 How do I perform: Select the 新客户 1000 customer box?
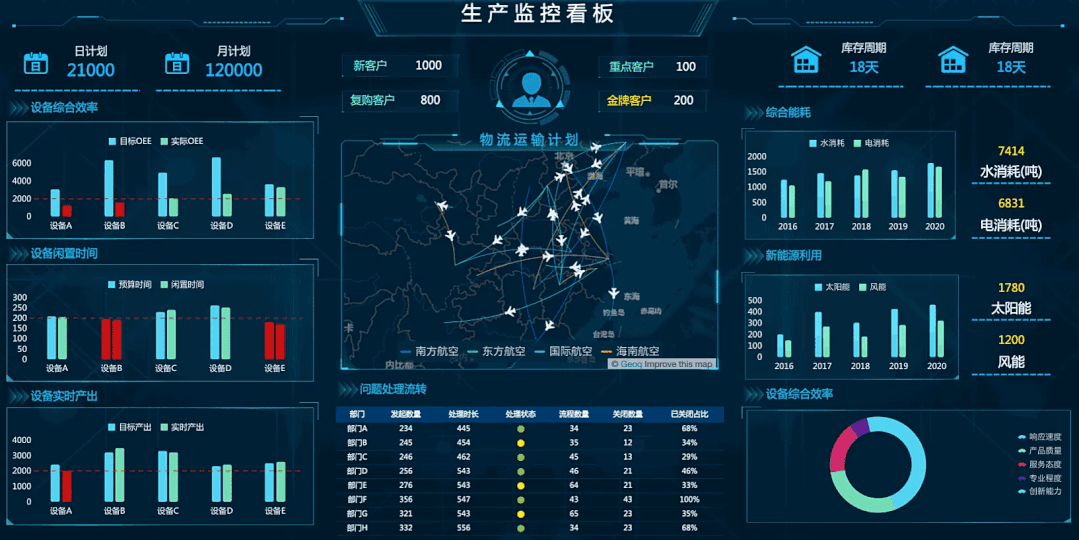click(x=398, y=65)
